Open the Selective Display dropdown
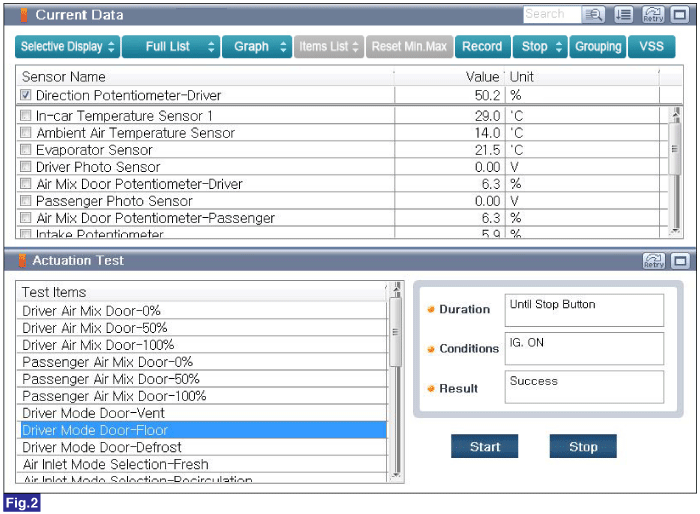The image size is (700, 514). 67,47
